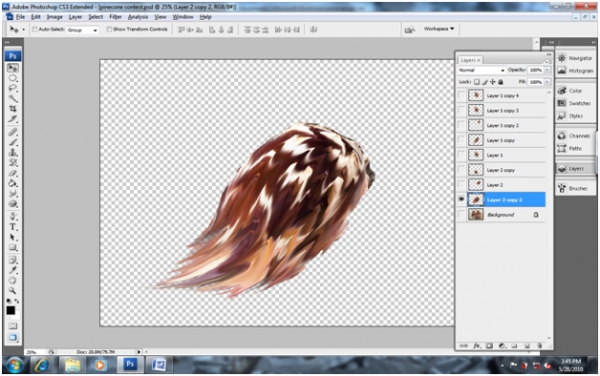Show Layer 1 copy 3 visibility

click(461, 111)
